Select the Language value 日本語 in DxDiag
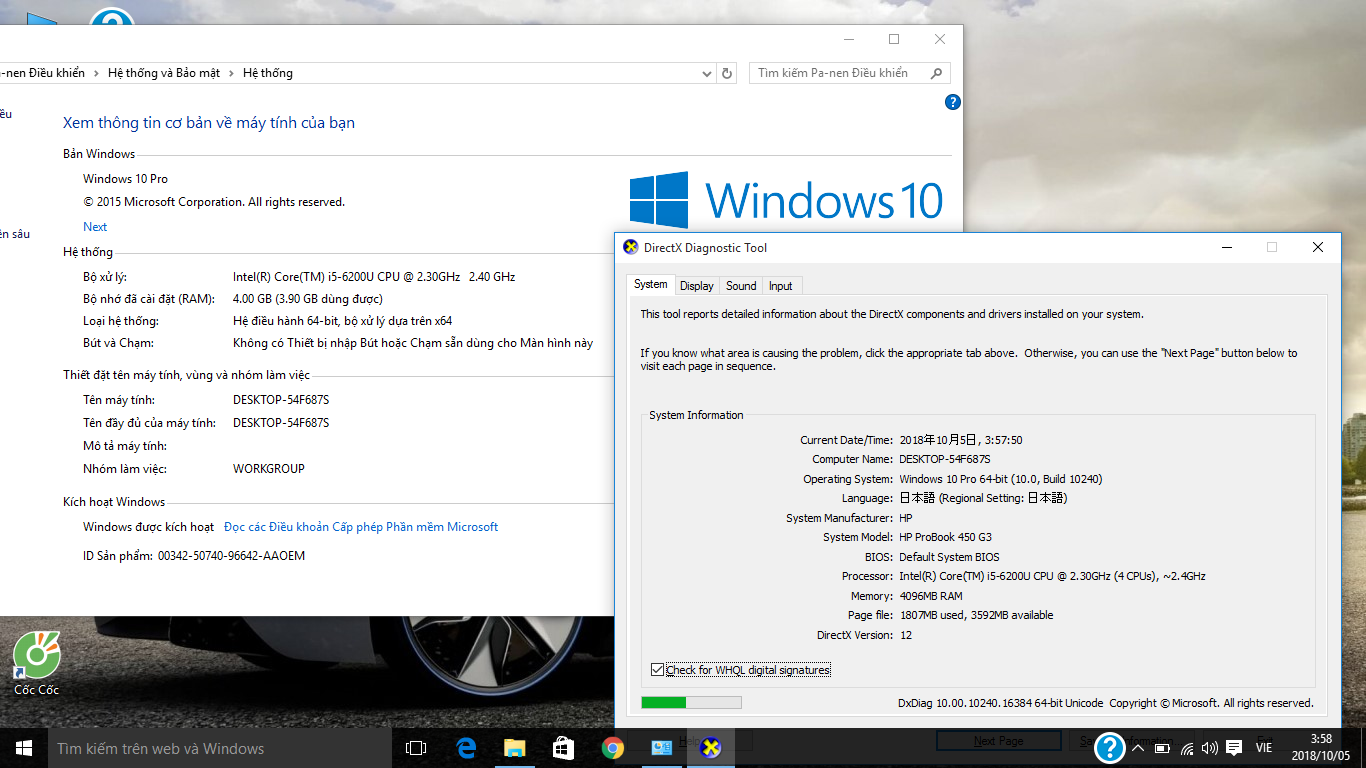1366x768 pixels. click(983, 498)
